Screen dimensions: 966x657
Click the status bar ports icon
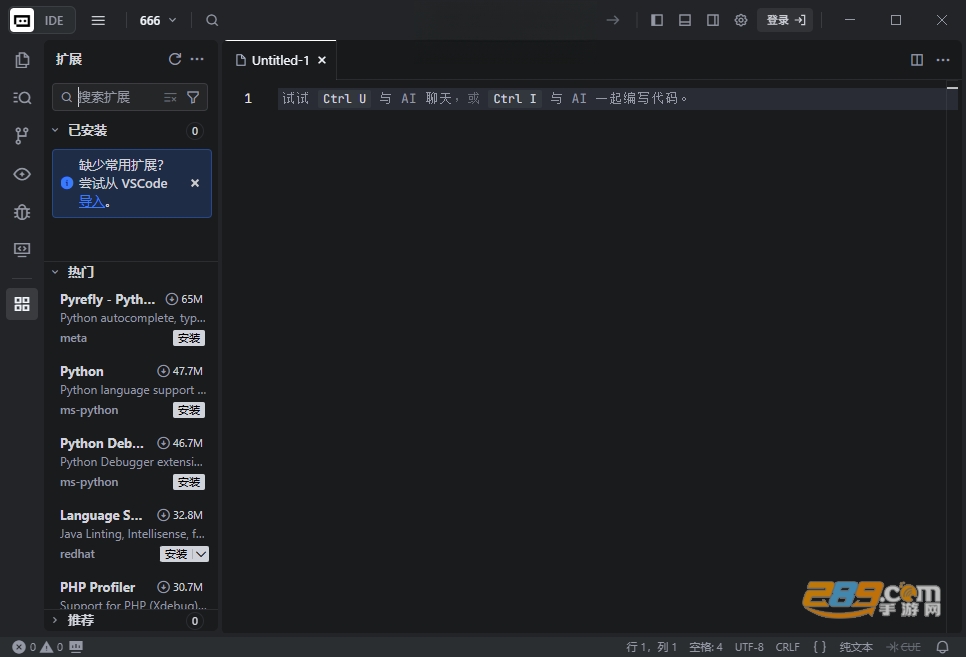76,647
